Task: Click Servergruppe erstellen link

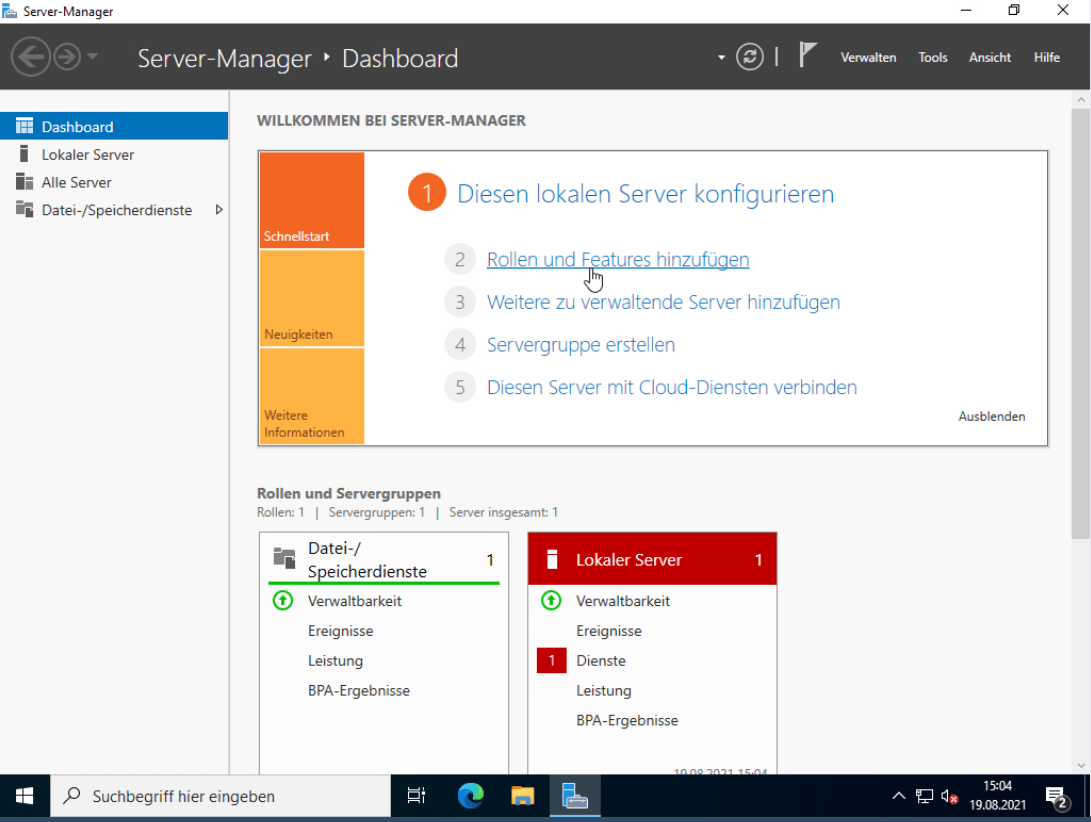Action: coord(581,345)
